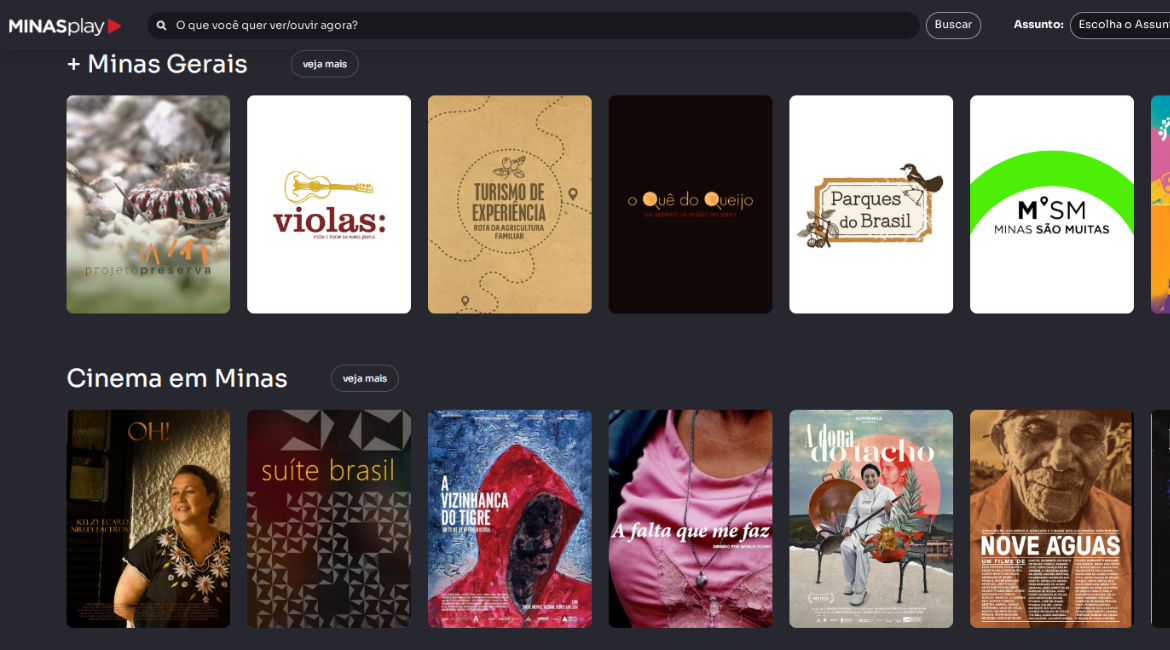Open the Violas show card

[329, 204]
